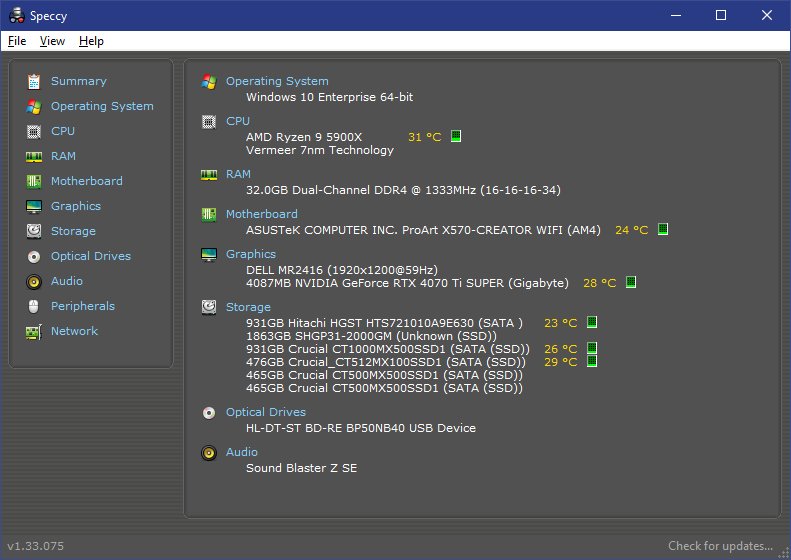Open the File menu
The image size is (791, 560).
click(17, 41)
